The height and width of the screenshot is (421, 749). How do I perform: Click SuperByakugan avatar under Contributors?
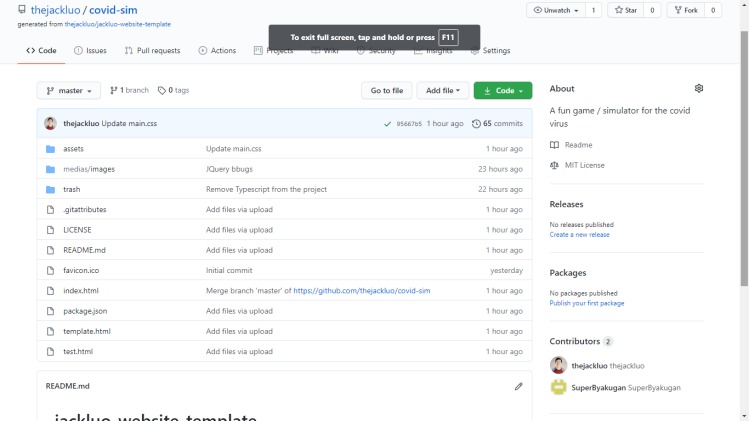pos(558,387)
